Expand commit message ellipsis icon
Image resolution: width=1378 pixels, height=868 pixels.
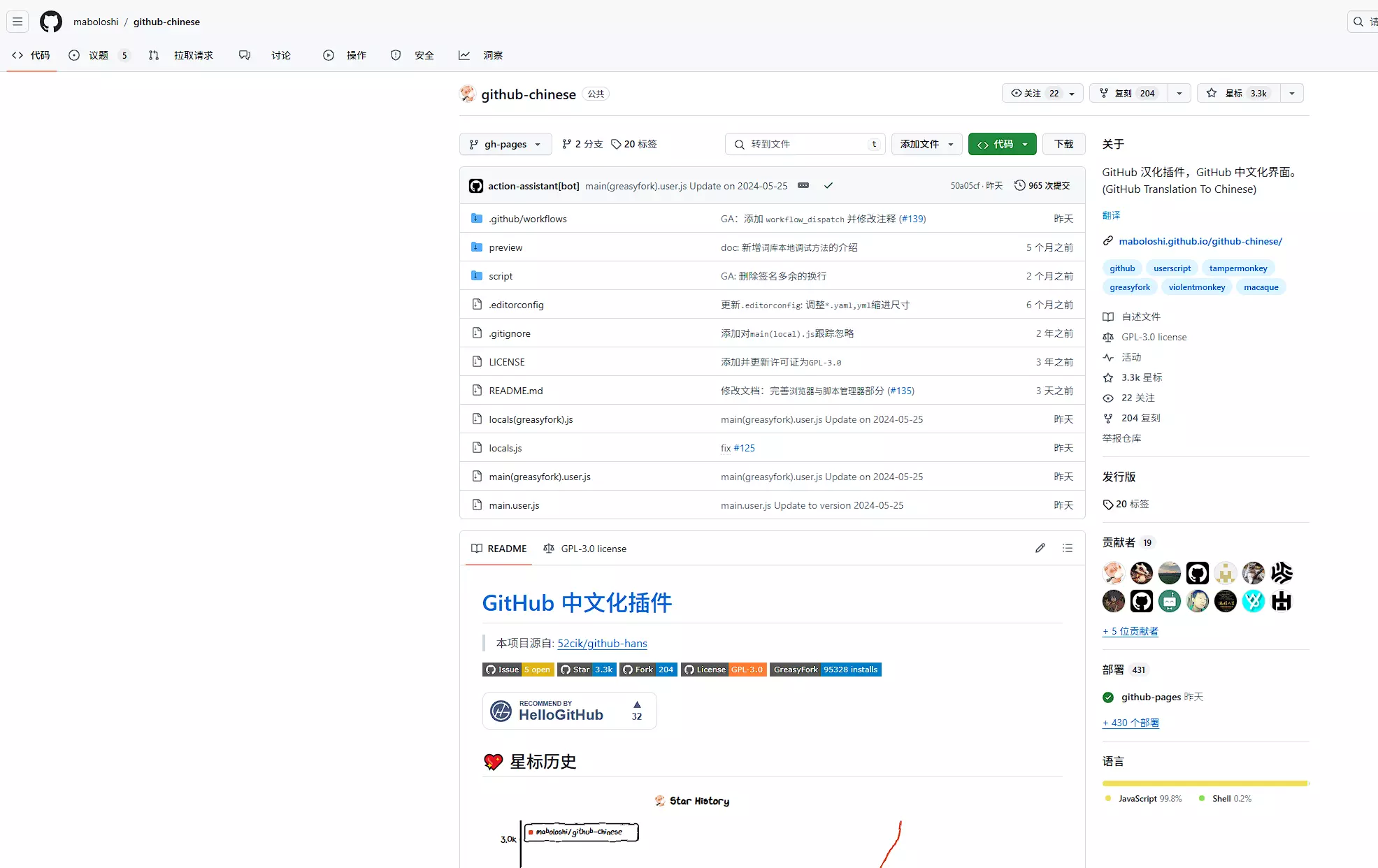click(803, 186)
